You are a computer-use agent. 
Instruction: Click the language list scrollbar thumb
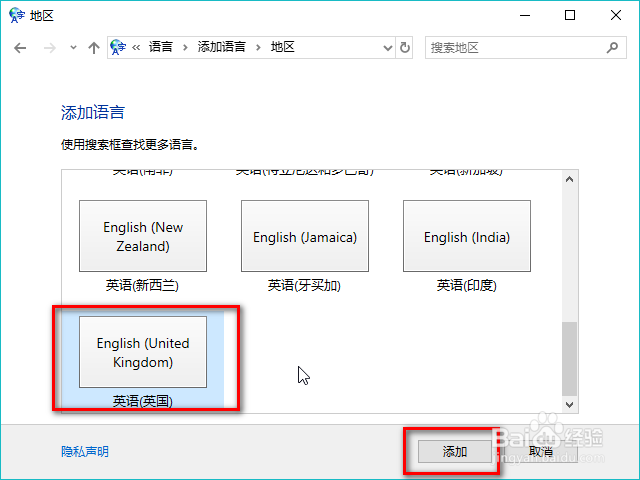click(569, 359)
